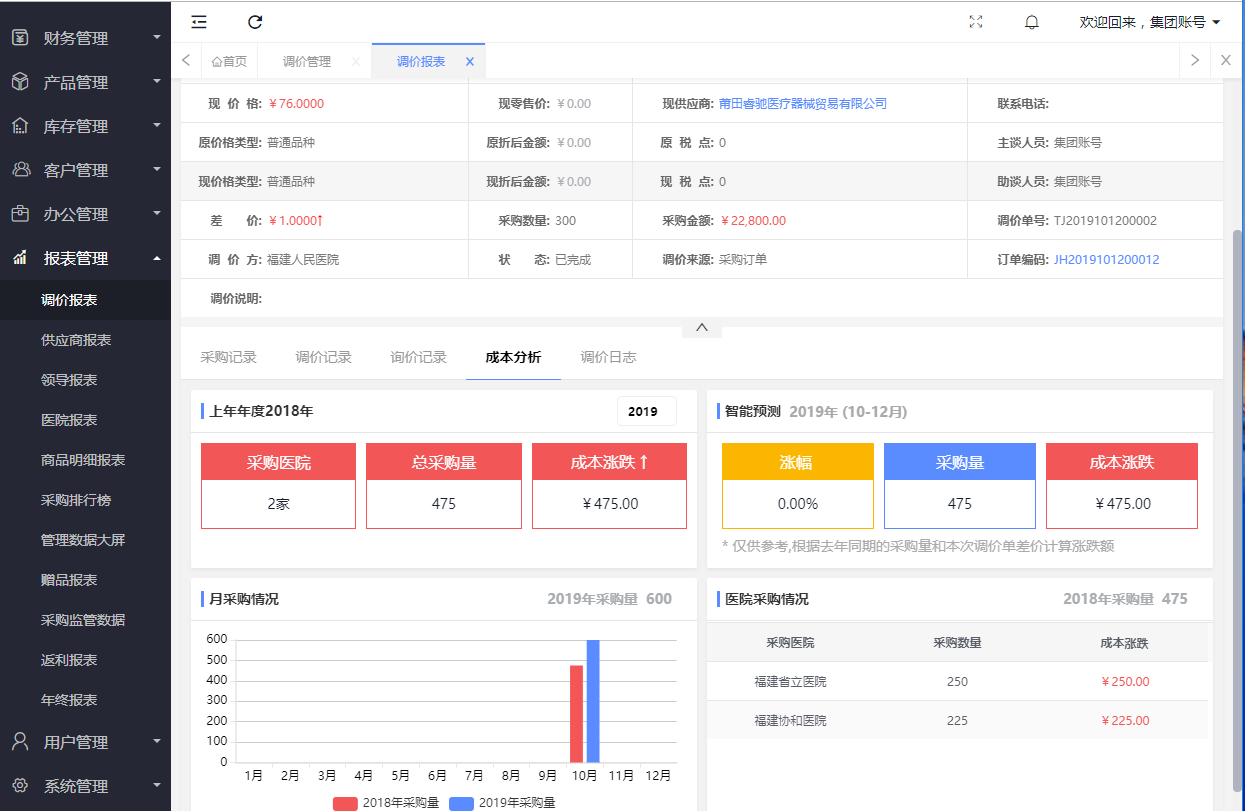Toggle the 2019年采购量 legend series

tap(502, 803)
